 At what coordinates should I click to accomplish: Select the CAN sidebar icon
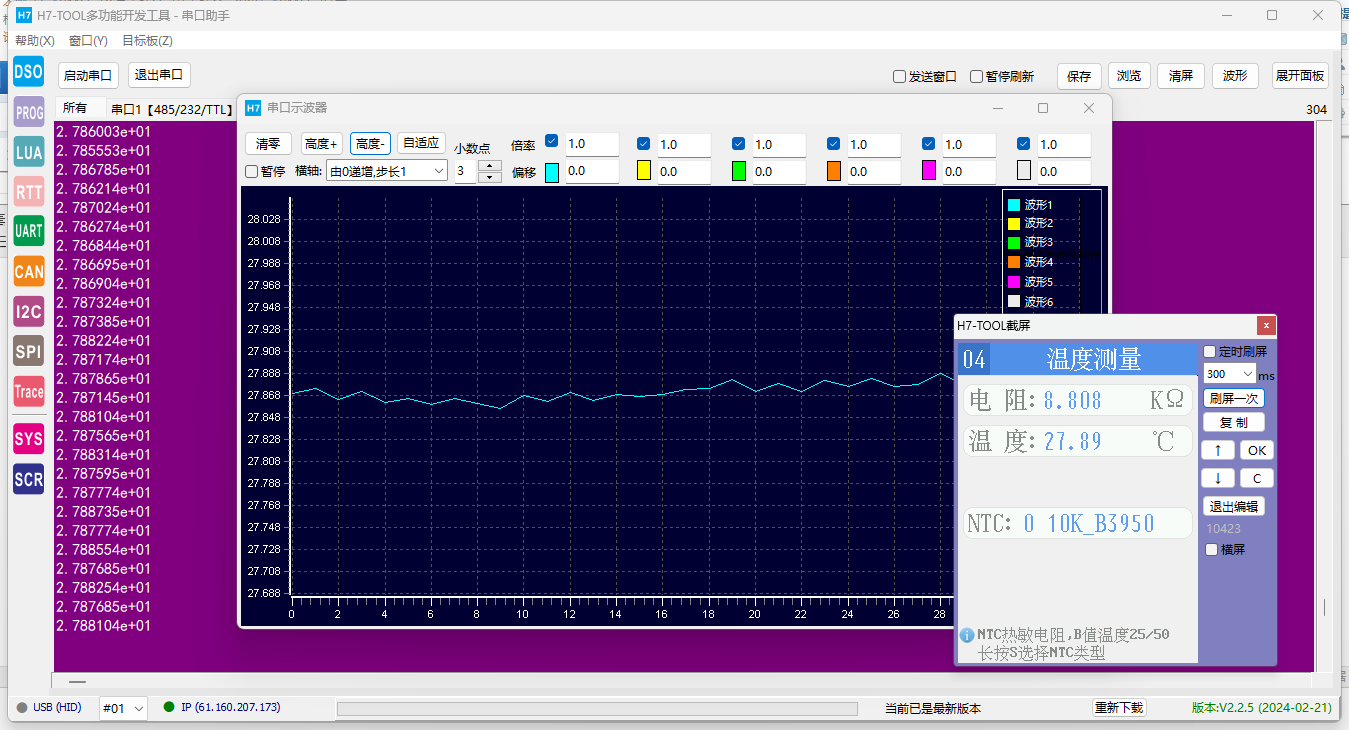(x=28, y=271)
